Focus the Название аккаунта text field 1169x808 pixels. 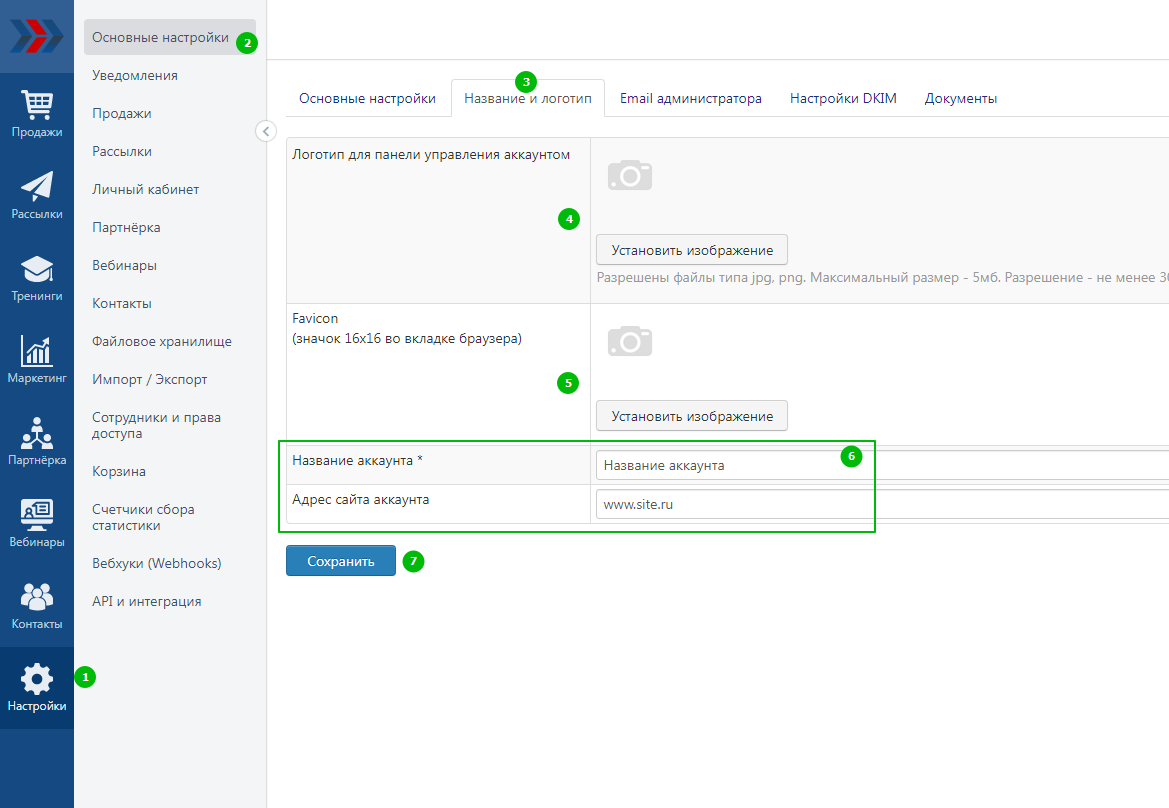(x=880, y=466)
